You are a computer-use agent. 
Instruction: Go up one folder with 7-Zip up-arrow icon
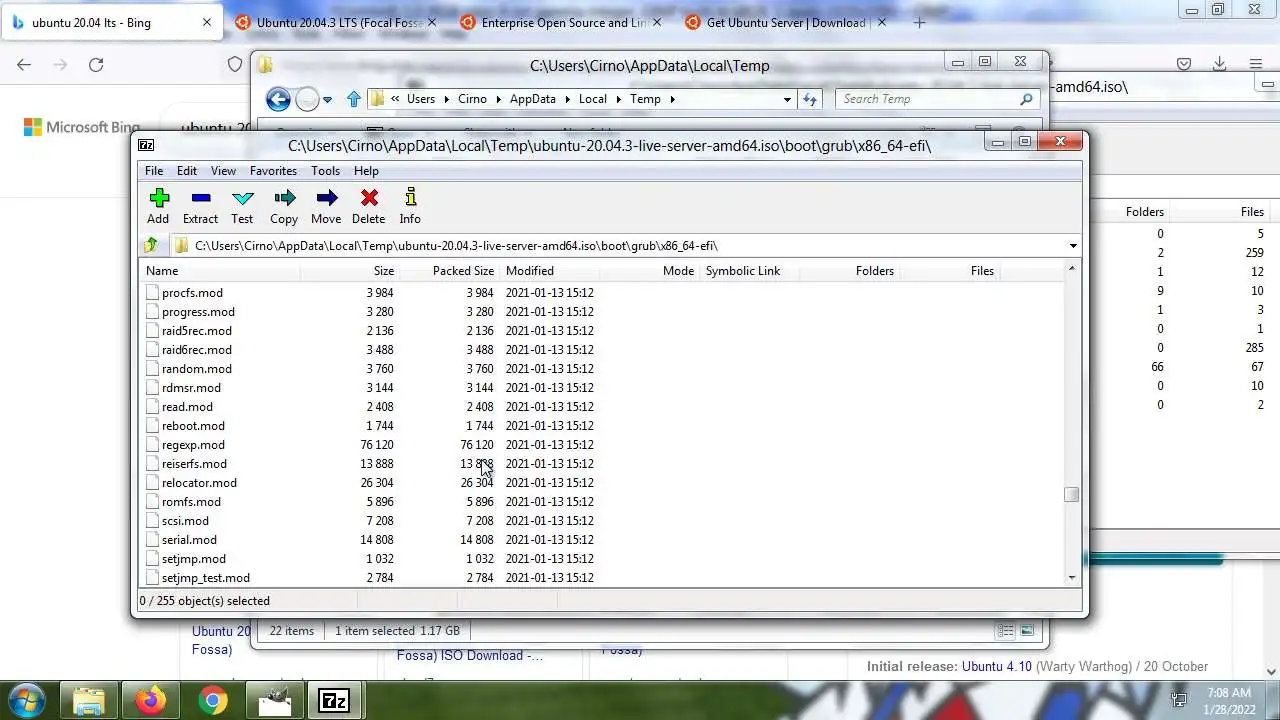pyautogui.click(x=151, y=245)
